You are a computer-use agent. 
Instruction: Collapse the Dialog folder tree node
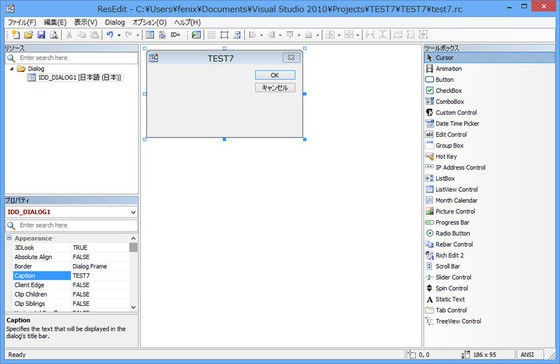[x=12, y=69]
